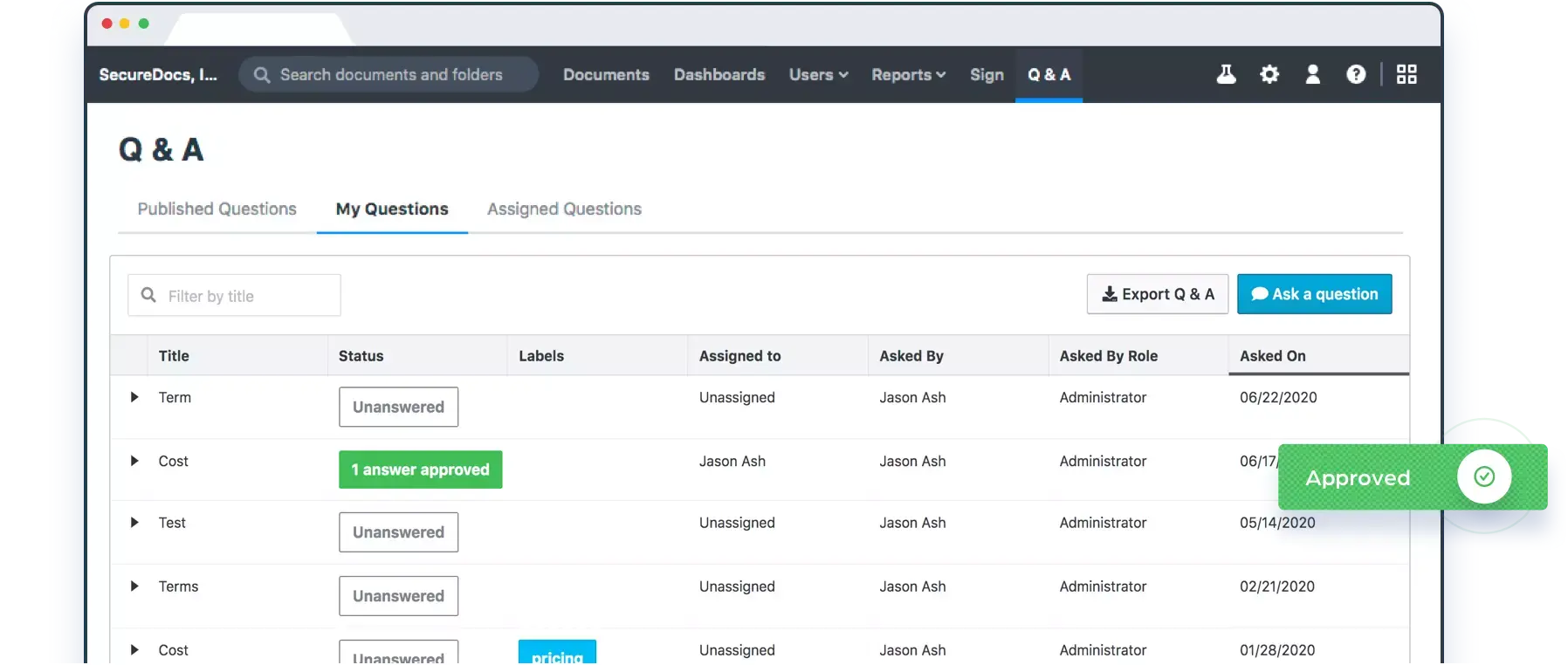Click the SecureDocs company name
This screenshot has width=1568, height=665.
point(158,75)
